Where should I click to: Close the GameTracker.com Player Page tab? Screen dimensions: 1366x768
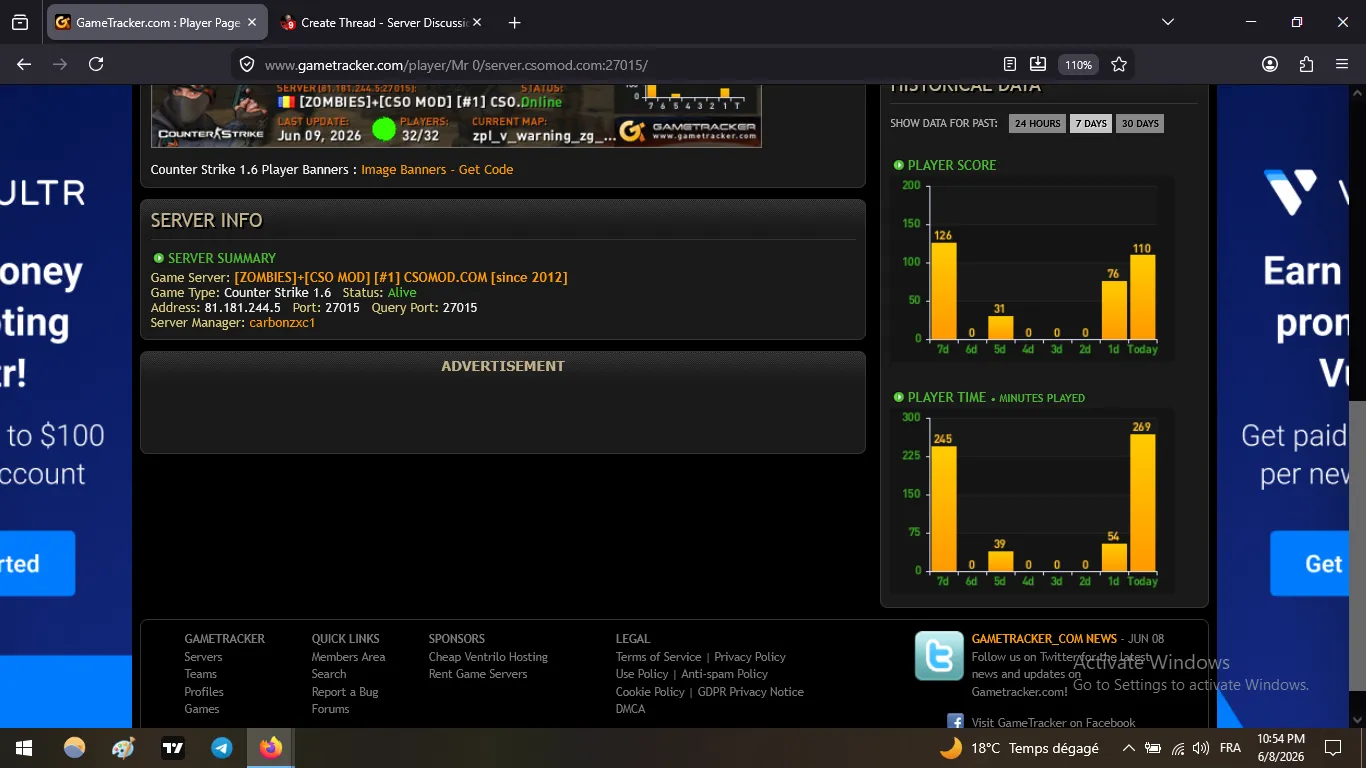(252, 22)
